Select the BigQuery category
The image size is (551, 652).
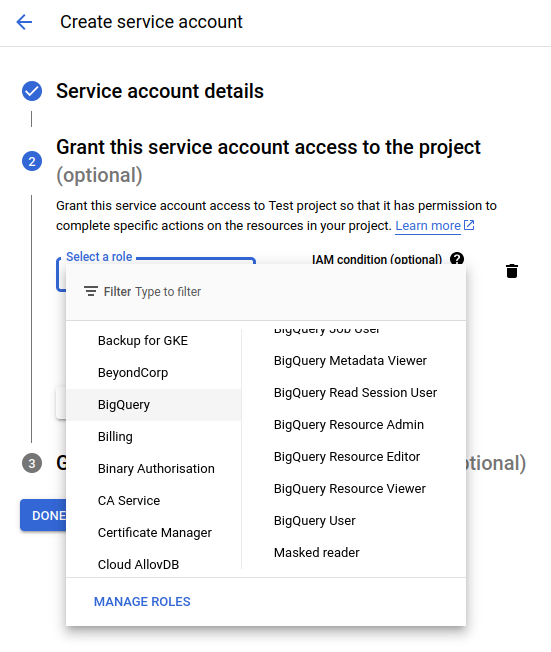pos(153,405)
